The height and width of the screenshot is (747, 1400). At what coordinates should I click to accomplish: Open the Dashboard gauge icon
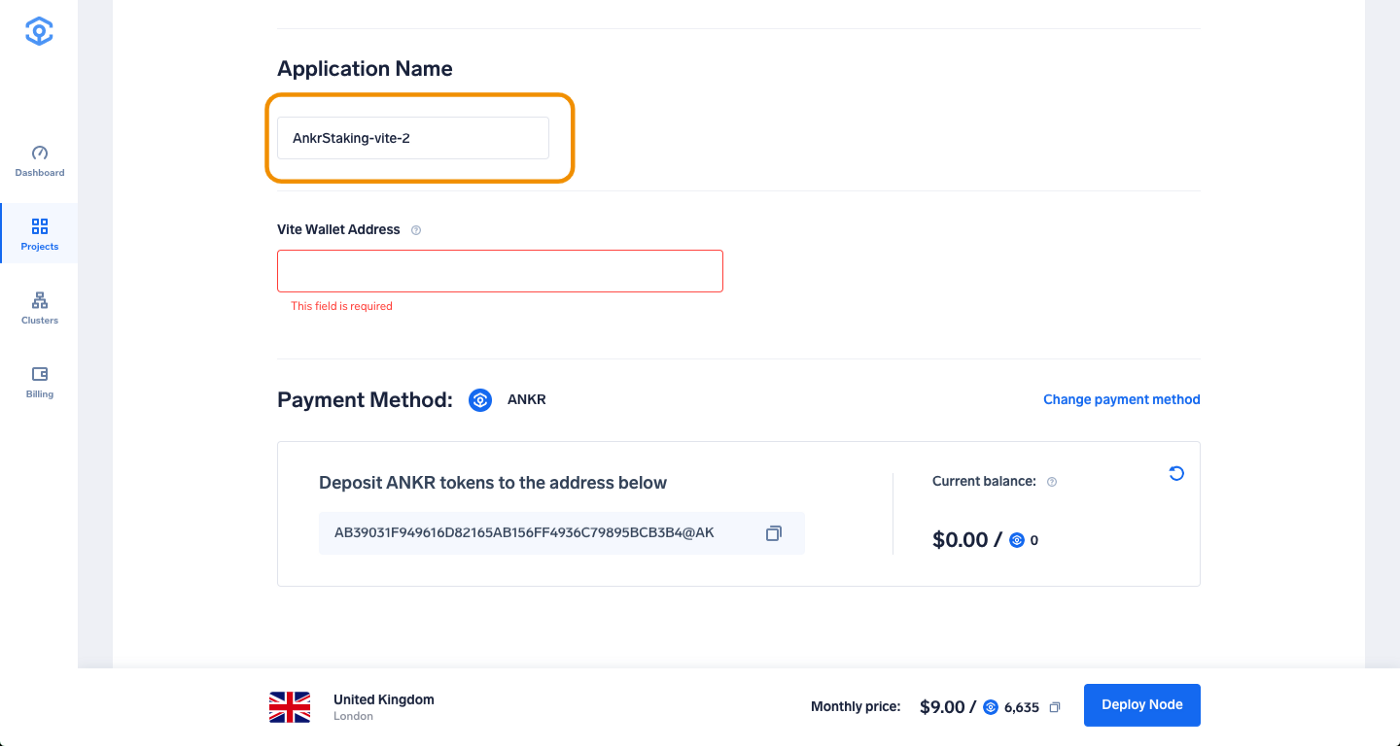click(x=39, y=153)
